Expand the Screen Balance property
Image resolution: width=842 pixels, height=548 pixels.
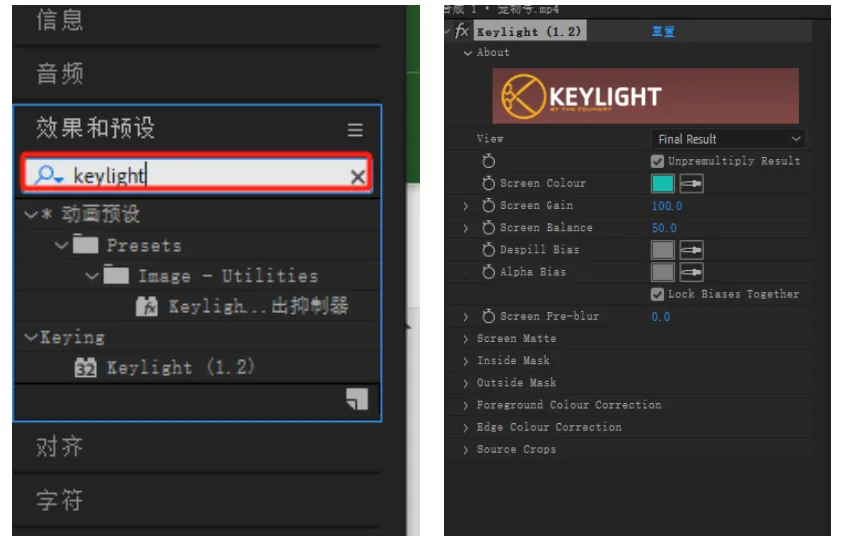(466, 228)
